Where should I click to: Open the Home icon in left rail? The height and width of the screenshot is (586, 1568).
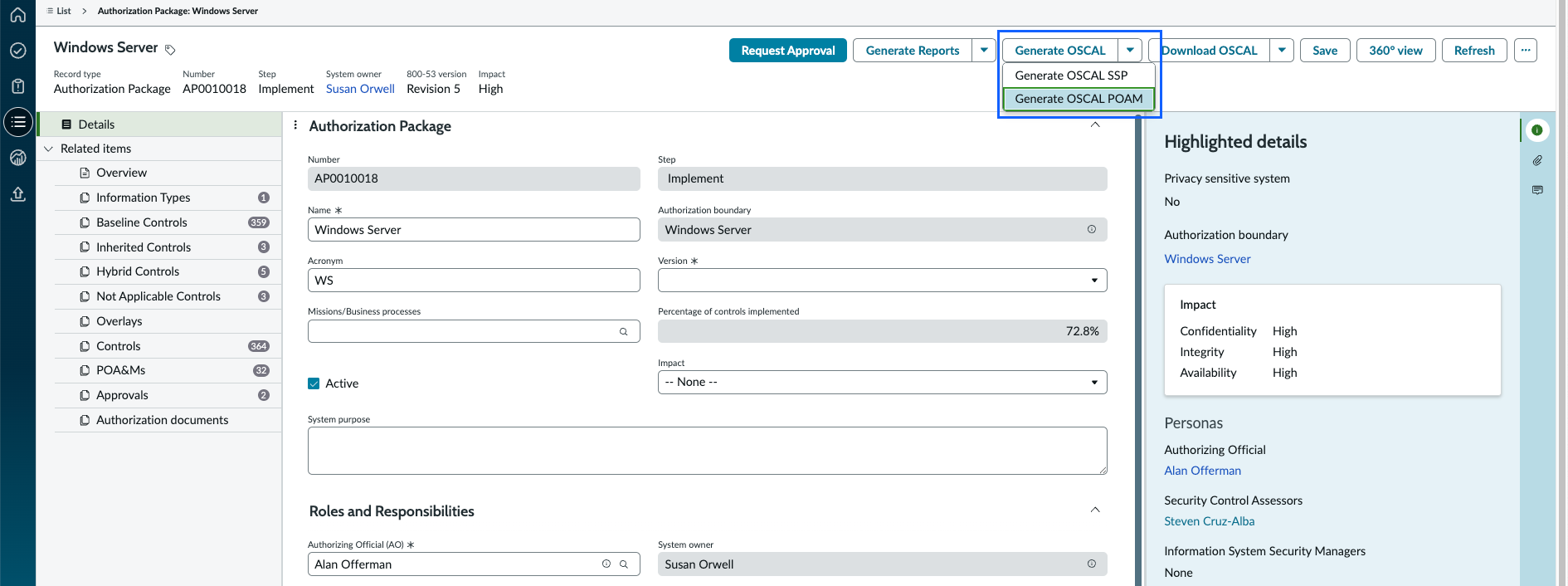[x=17, y=15]
